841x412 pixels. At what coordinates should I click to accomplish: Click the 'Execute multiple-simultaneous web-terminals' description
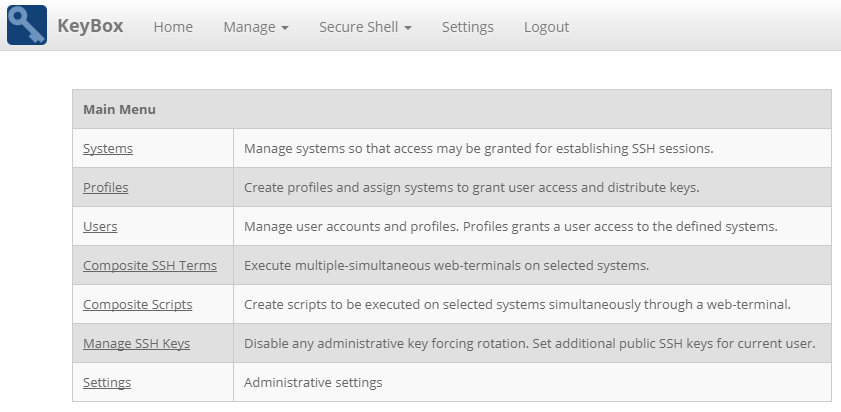click(447, 266)
